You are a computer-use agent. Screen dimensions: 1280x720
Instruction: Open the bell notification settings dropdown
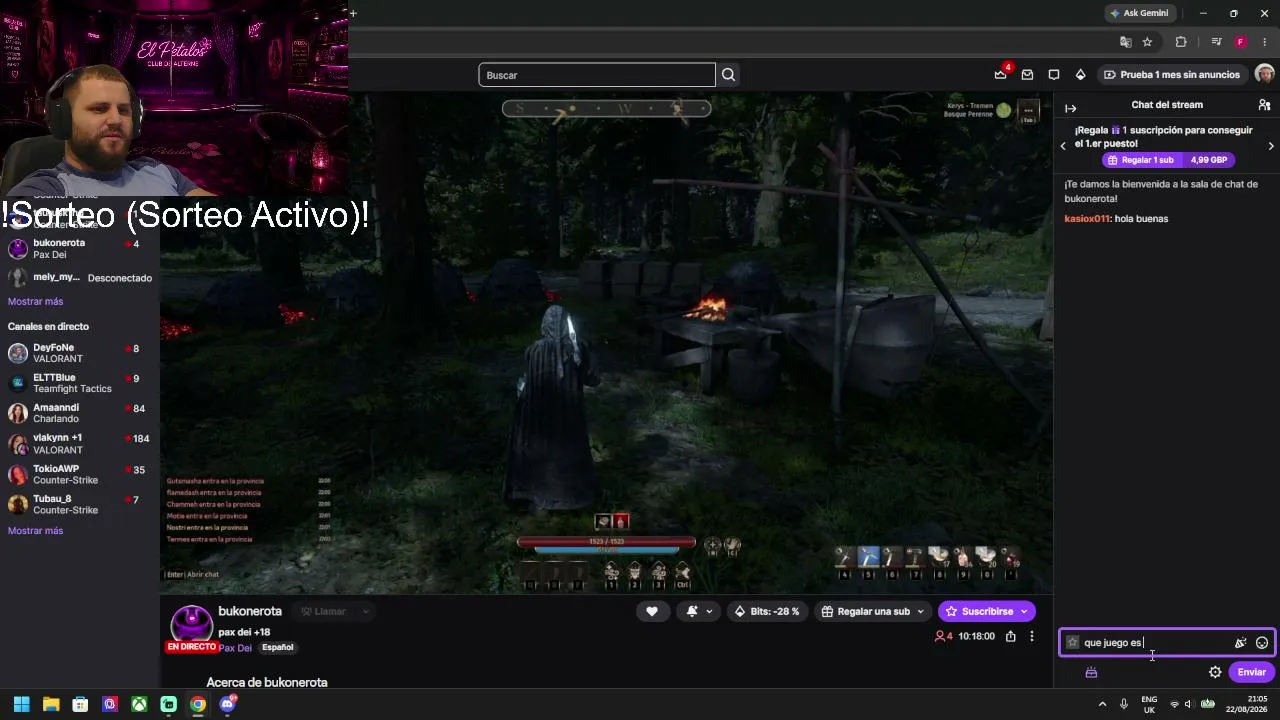[x=699, y=611]
